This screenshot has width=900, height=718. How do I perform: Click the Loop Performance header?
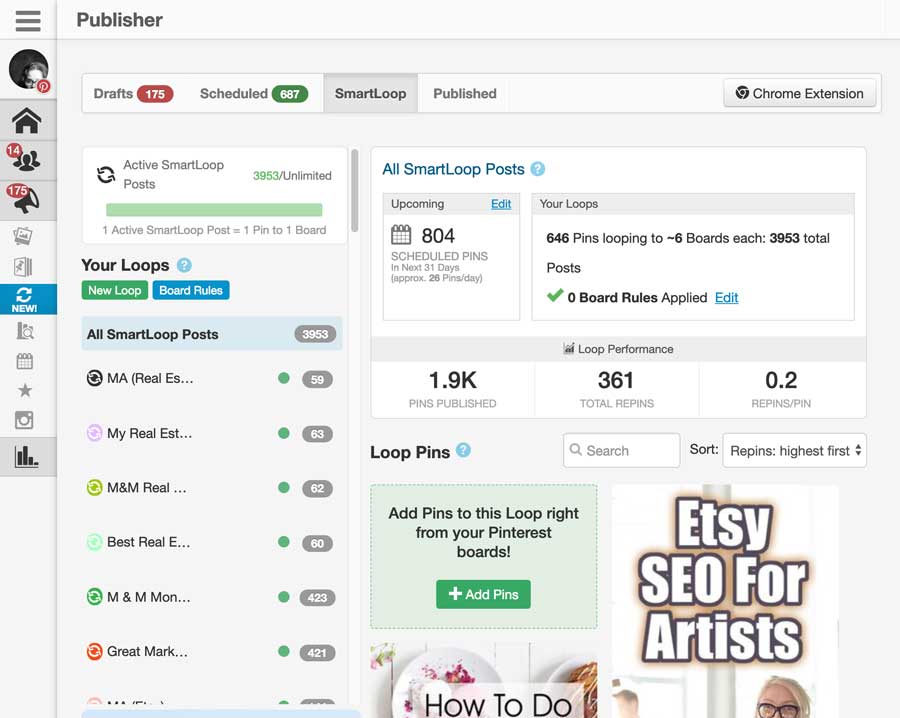pyautogui.click(x=618, y=349)
